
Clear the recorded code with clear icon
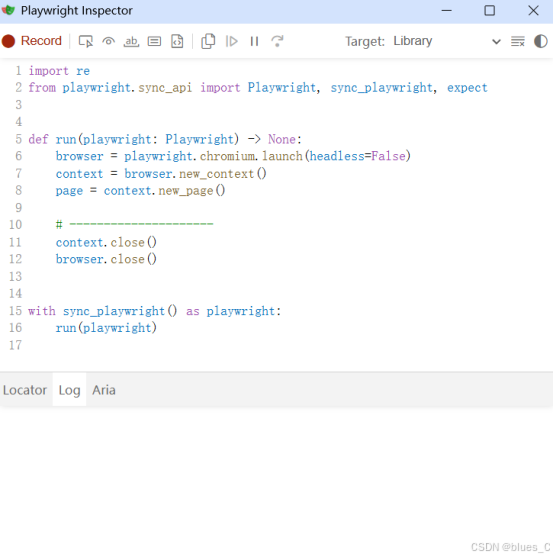517,41
